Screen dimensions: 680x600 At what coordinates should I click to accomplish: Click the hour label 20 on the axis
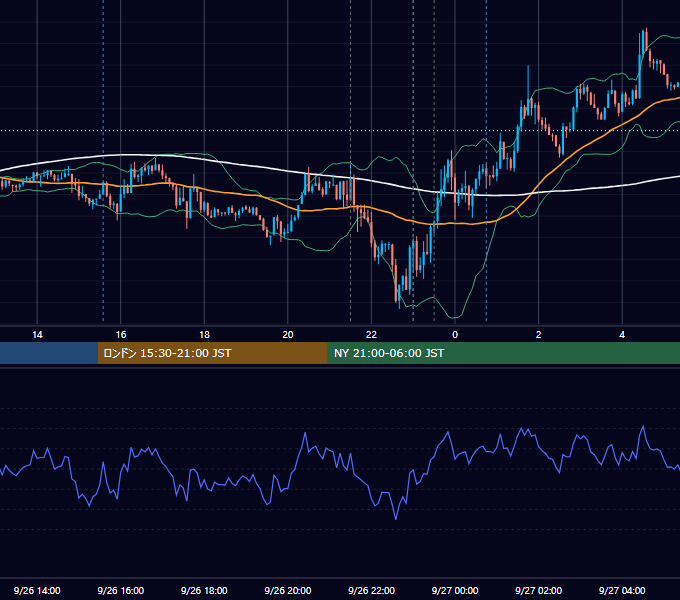click(288, 335)
